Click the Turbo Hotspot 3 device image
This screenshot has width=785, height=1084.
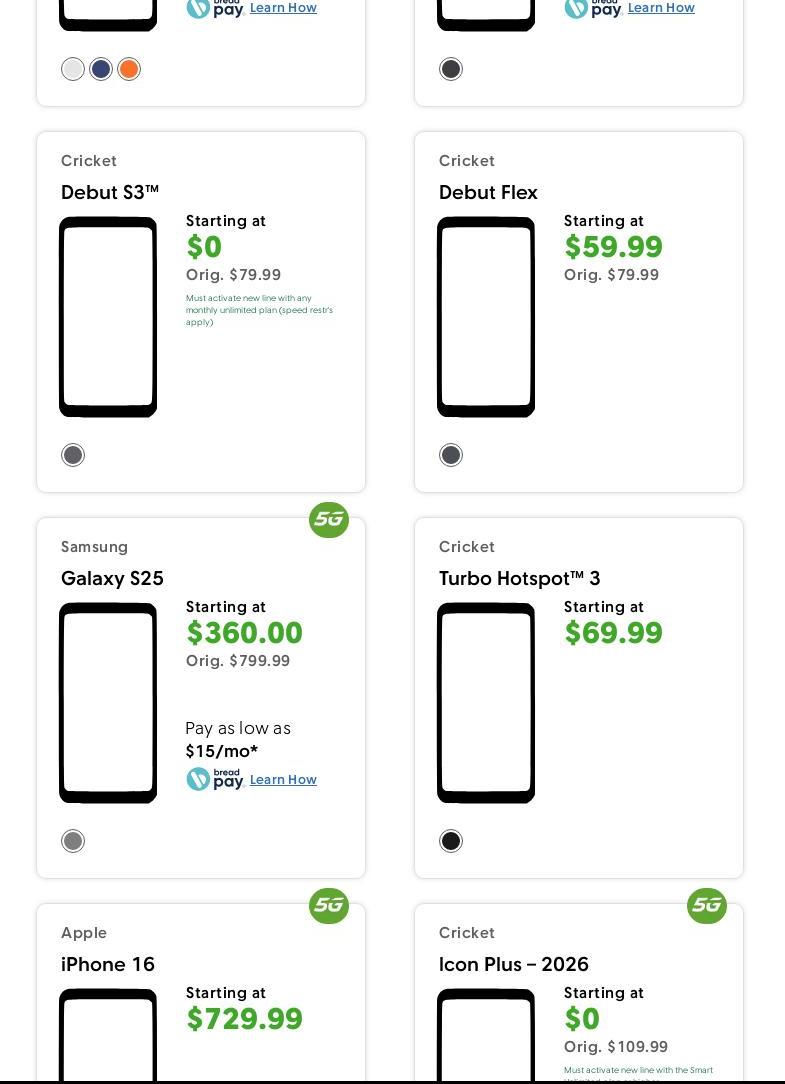pyautogui.click(x=486, y=702)
